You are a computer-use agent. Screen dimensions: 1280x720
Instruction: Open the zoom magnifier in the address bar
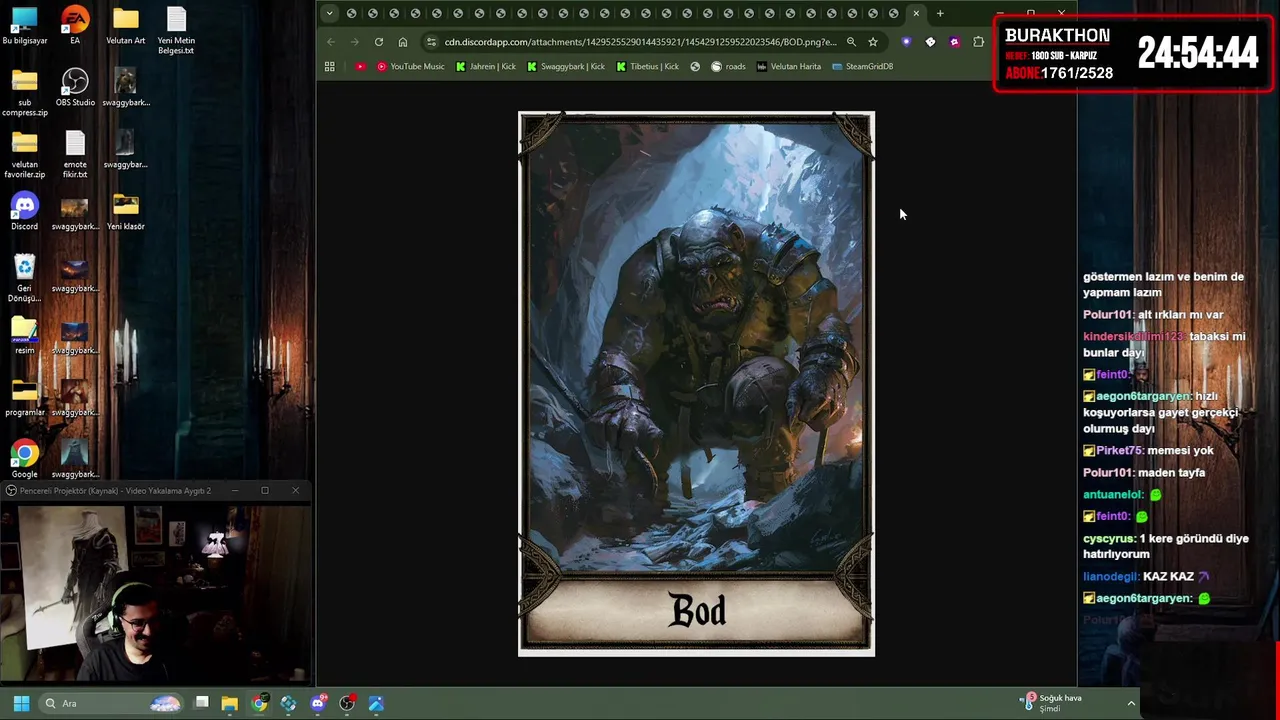(851, 42)
